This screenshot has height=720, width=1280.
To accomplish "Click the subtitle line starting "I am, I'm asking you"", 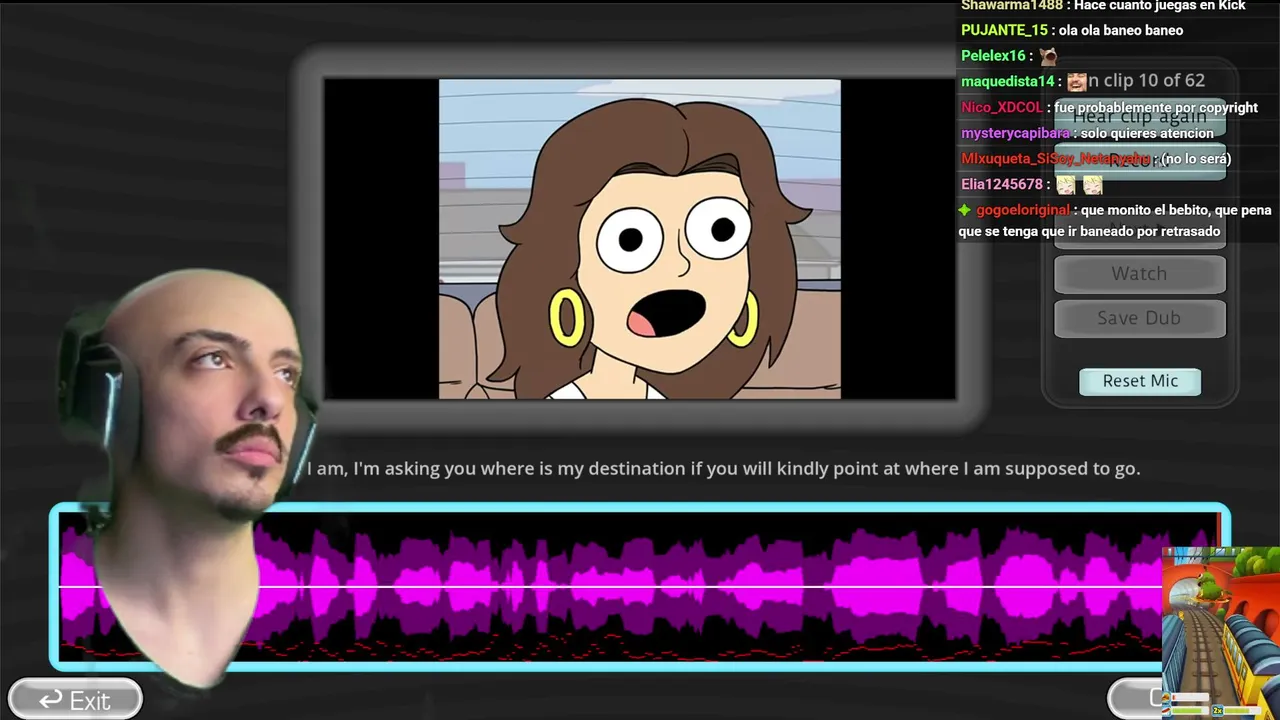I will point(723,468).
